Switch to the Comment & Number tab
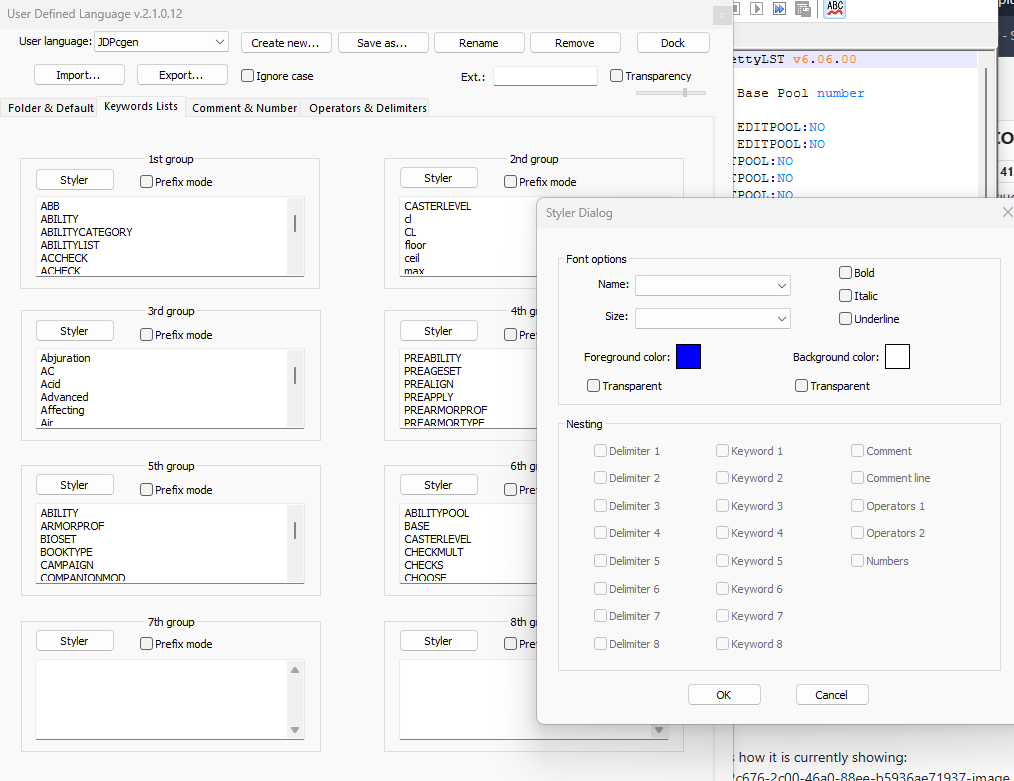The height and width of the screenshot is (781, 1014). [244, 108]
